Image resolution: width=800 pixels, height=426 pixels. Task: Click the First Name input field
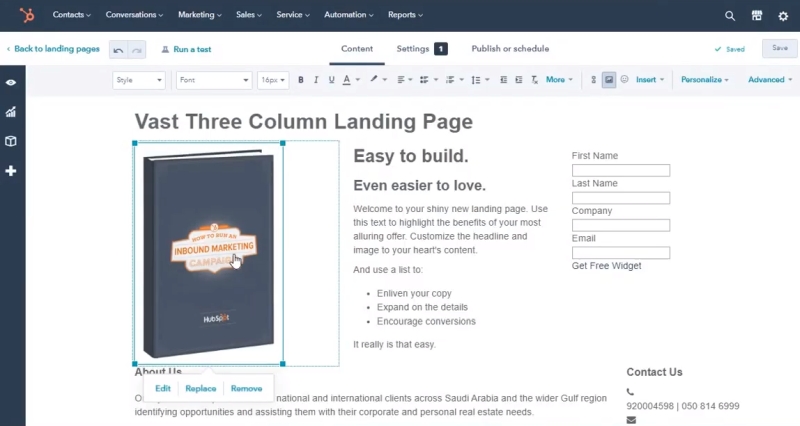pos(621,170)
